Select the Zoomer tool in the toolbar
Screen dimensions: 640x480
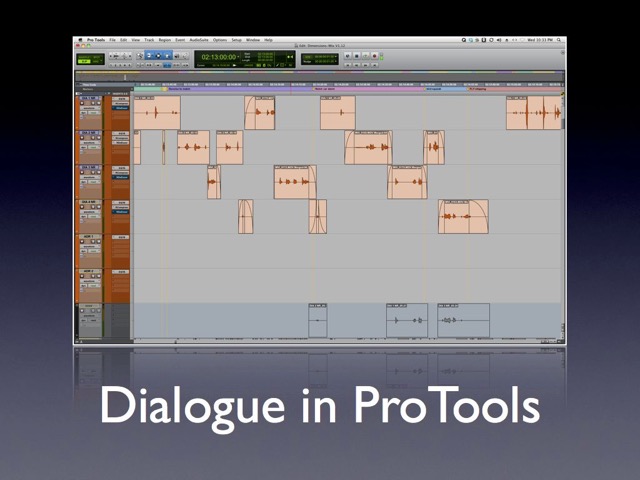140,56
